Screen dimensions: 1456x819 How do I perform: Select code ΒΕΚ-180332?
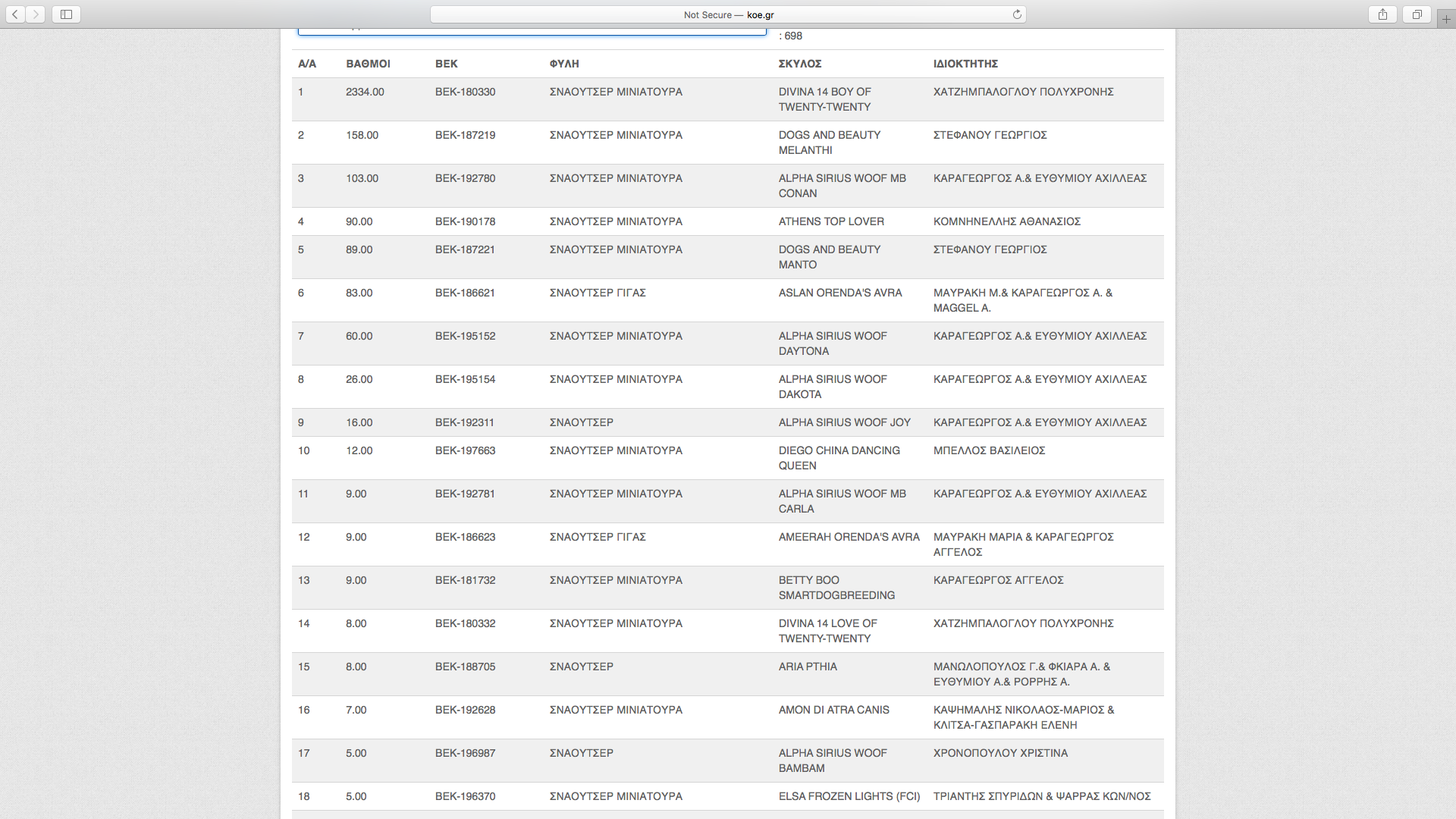click(465, 623)
